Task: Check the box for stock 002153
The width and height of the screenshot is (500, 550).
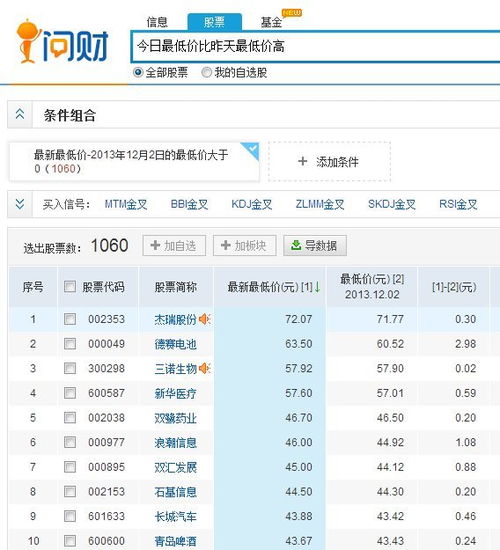Action: point(70,491)
